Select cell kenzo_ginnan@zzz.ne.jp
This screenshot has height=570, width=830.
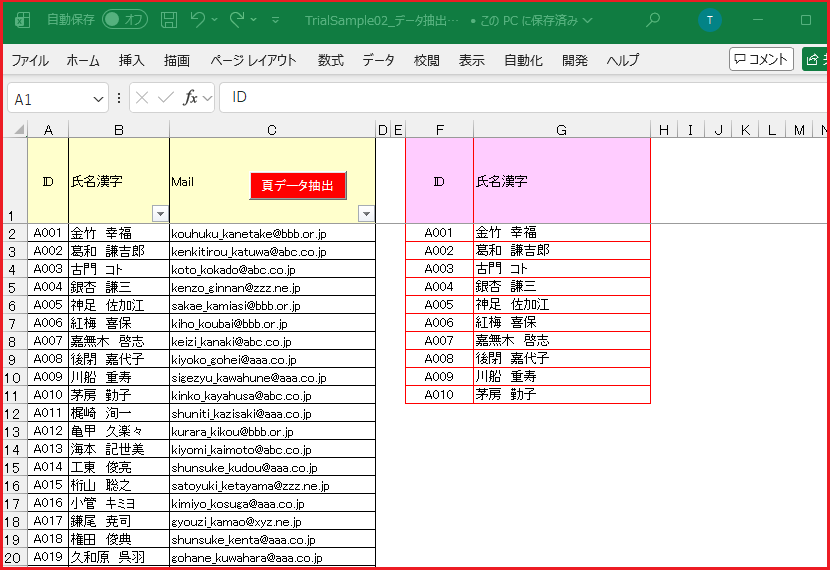point(273,287)
